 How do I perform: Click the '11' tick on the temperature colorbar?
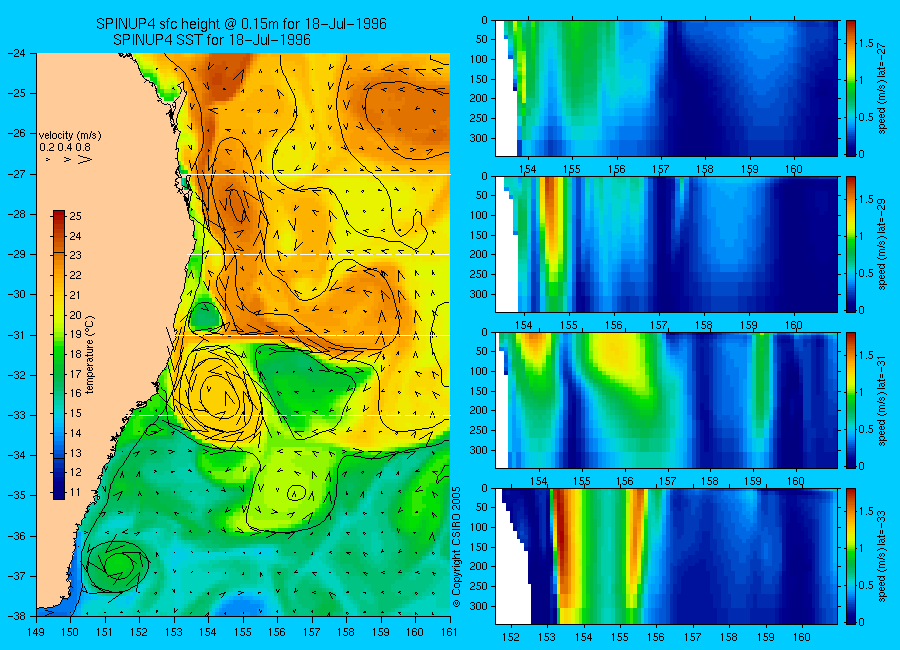tap(76, 492)
